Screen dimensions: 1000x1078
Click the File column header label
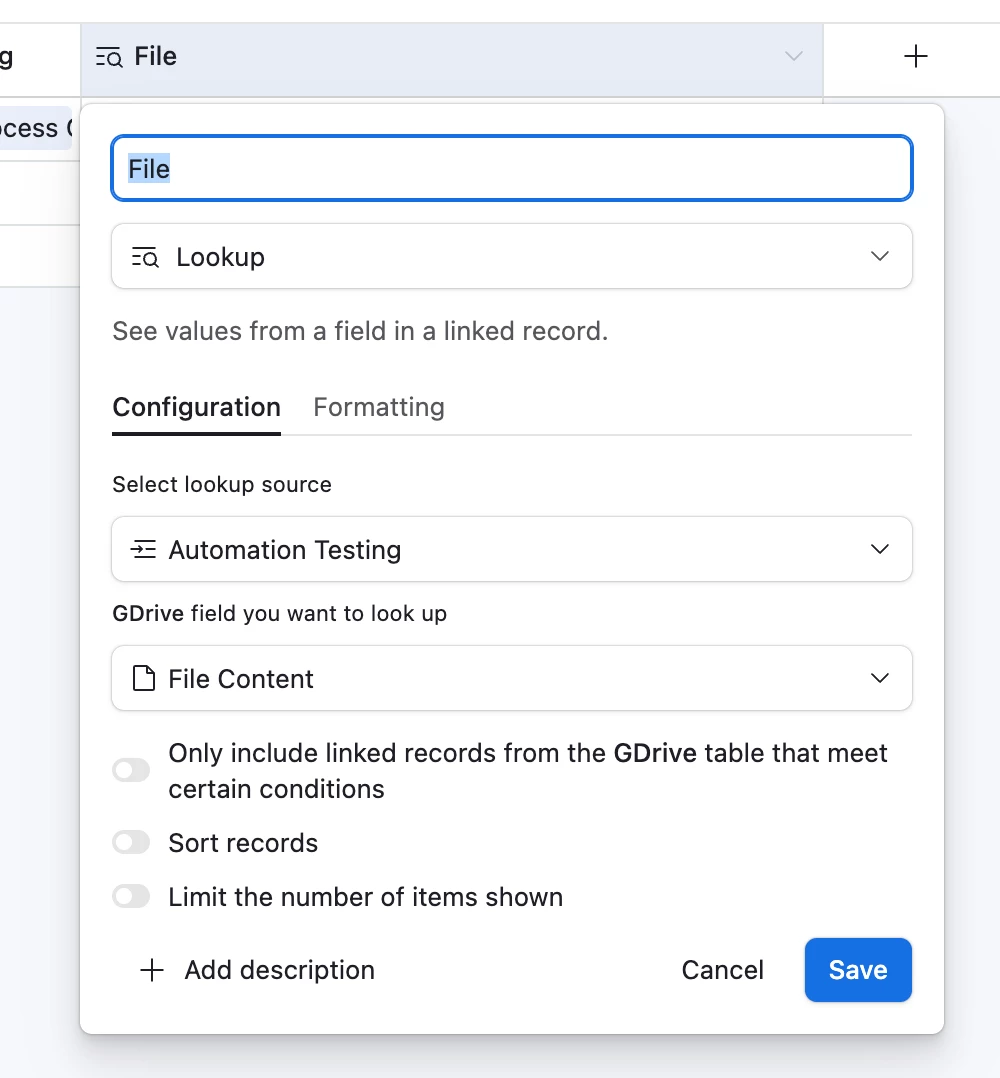point(156,57)
